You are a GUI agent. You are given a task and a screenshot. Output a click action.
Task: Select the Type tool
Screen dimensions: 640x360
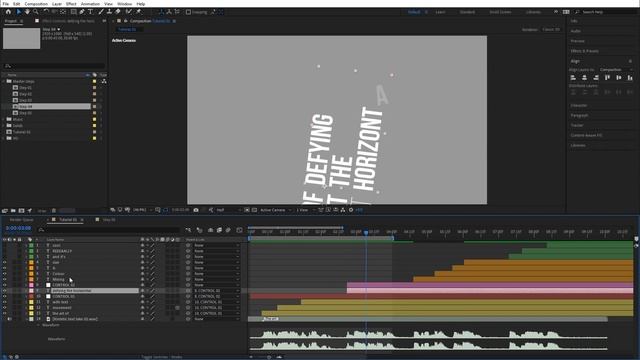[x=90, y=12]
